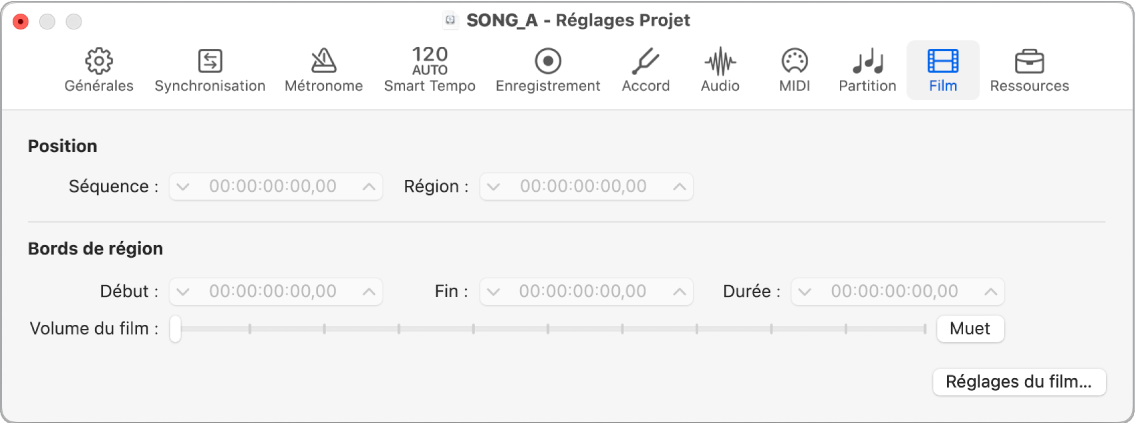Decrease Séquence timecode with down chevron
This screenshot has width=1136, height=423.
coord(183,187)
